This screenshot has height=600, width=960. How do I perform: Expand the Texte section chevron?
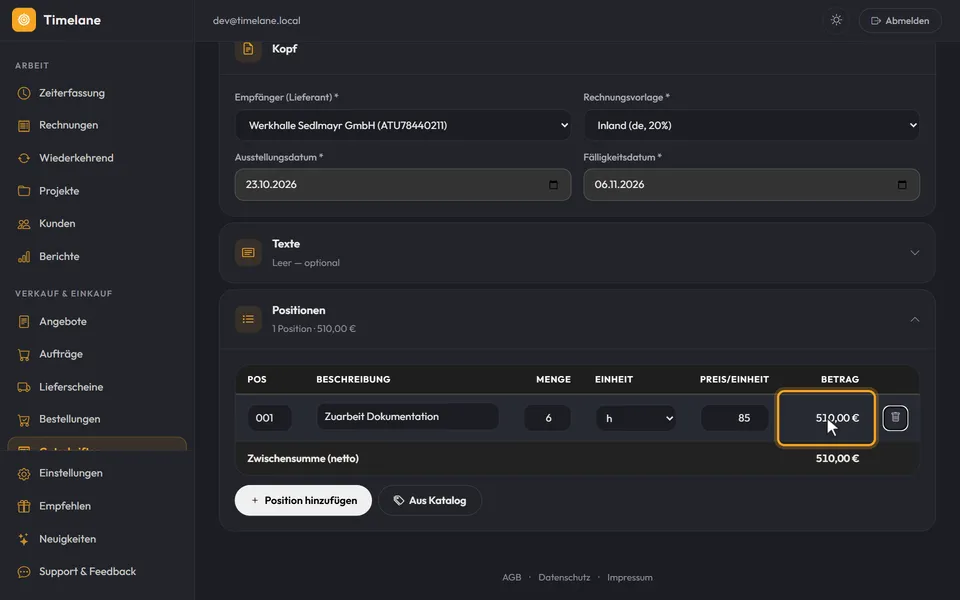coord(914,252)
